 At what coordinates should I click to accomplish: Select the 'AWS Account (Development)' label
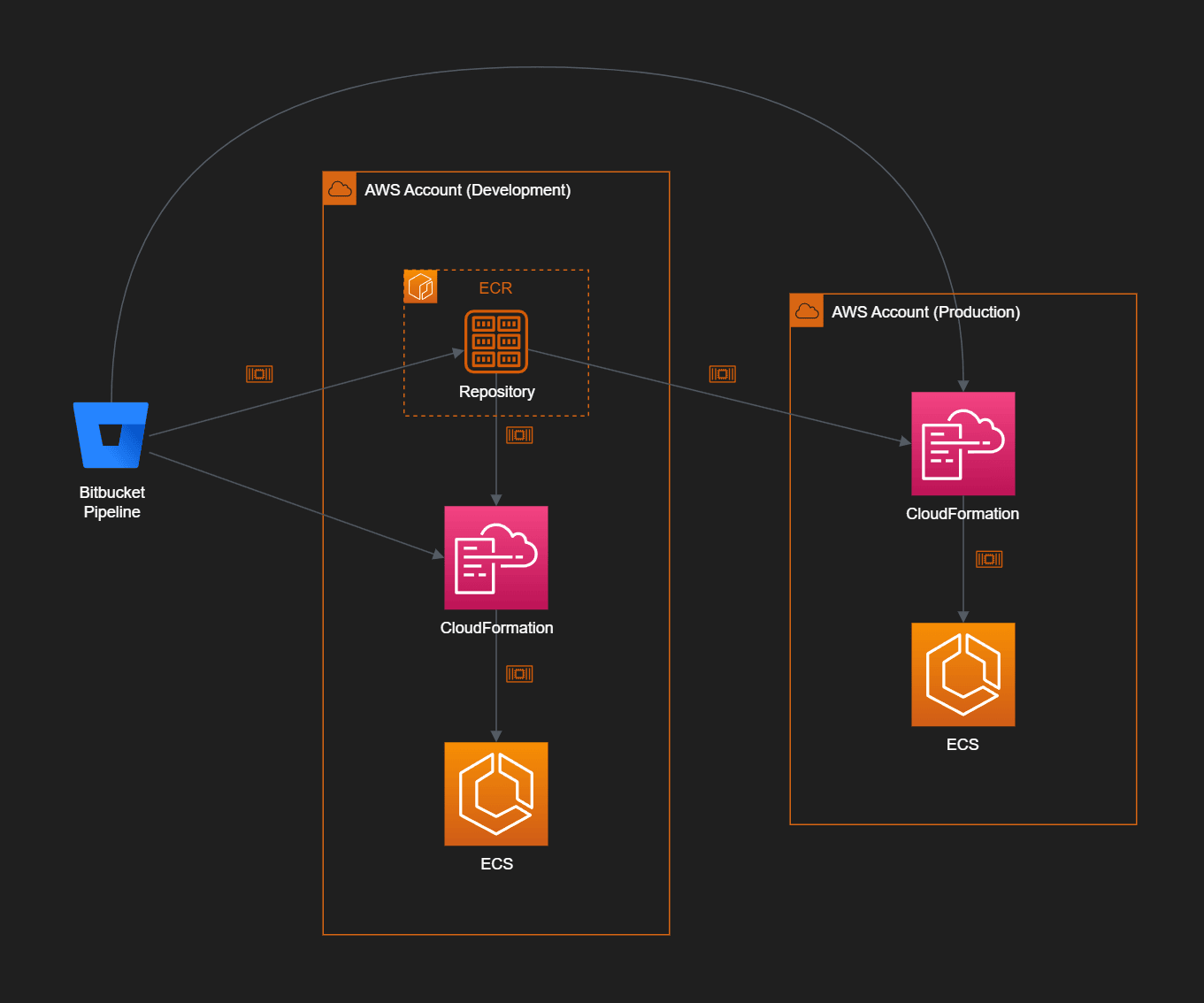468,190
